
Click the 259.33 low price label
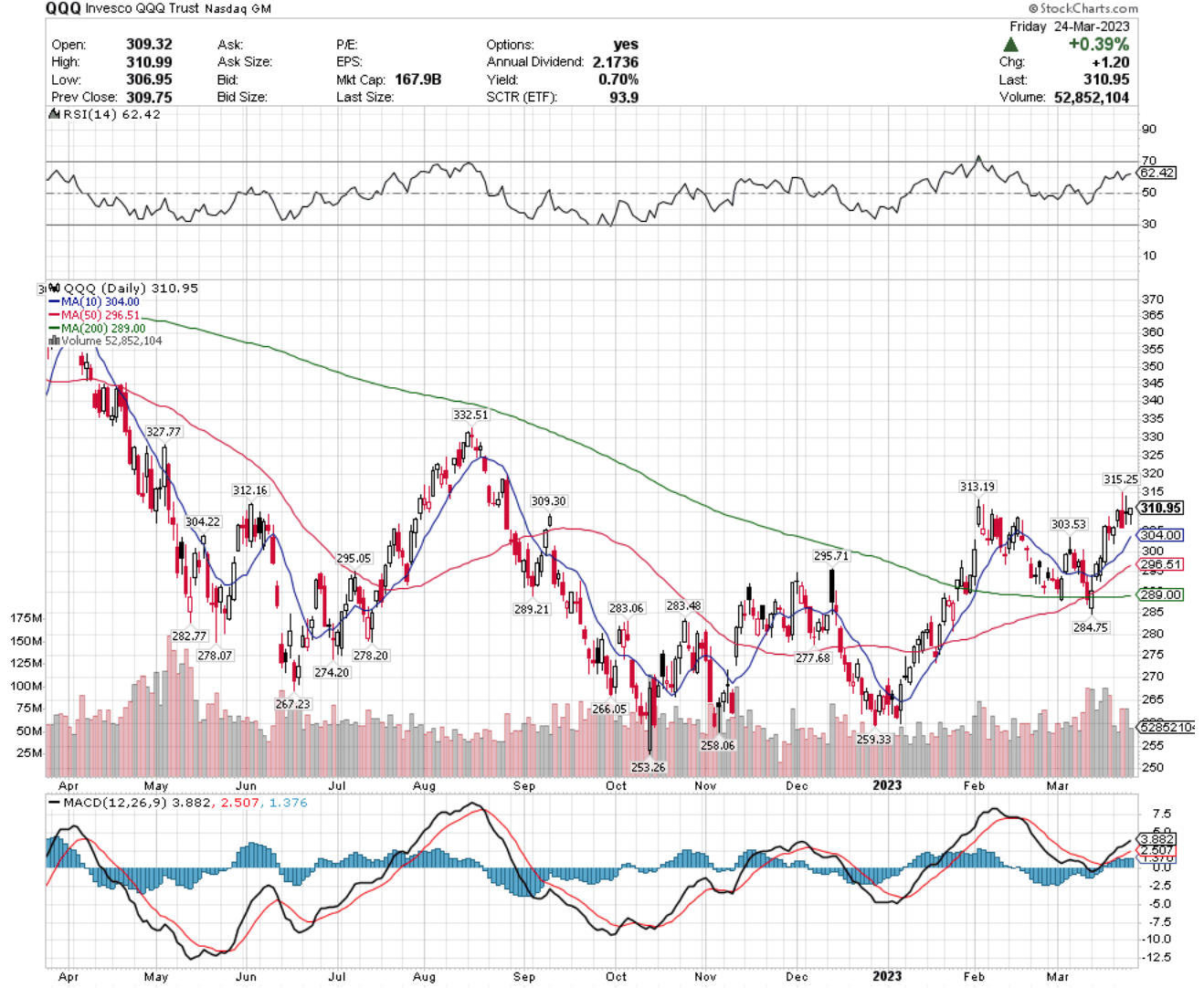[x=873, y=740]
